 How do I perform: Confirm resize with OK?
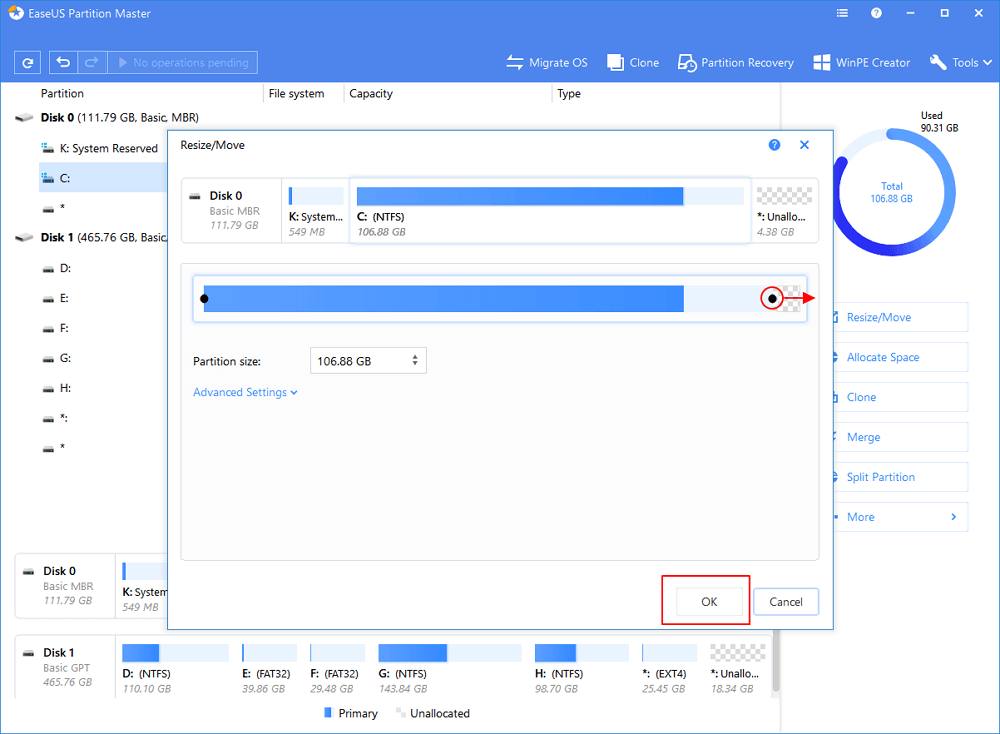point(709,601)
